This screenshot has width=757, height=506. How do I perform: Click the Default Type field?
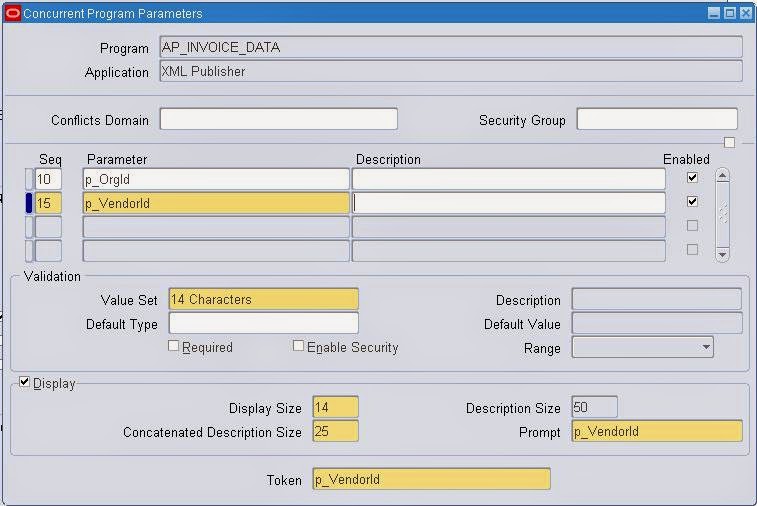264,323
